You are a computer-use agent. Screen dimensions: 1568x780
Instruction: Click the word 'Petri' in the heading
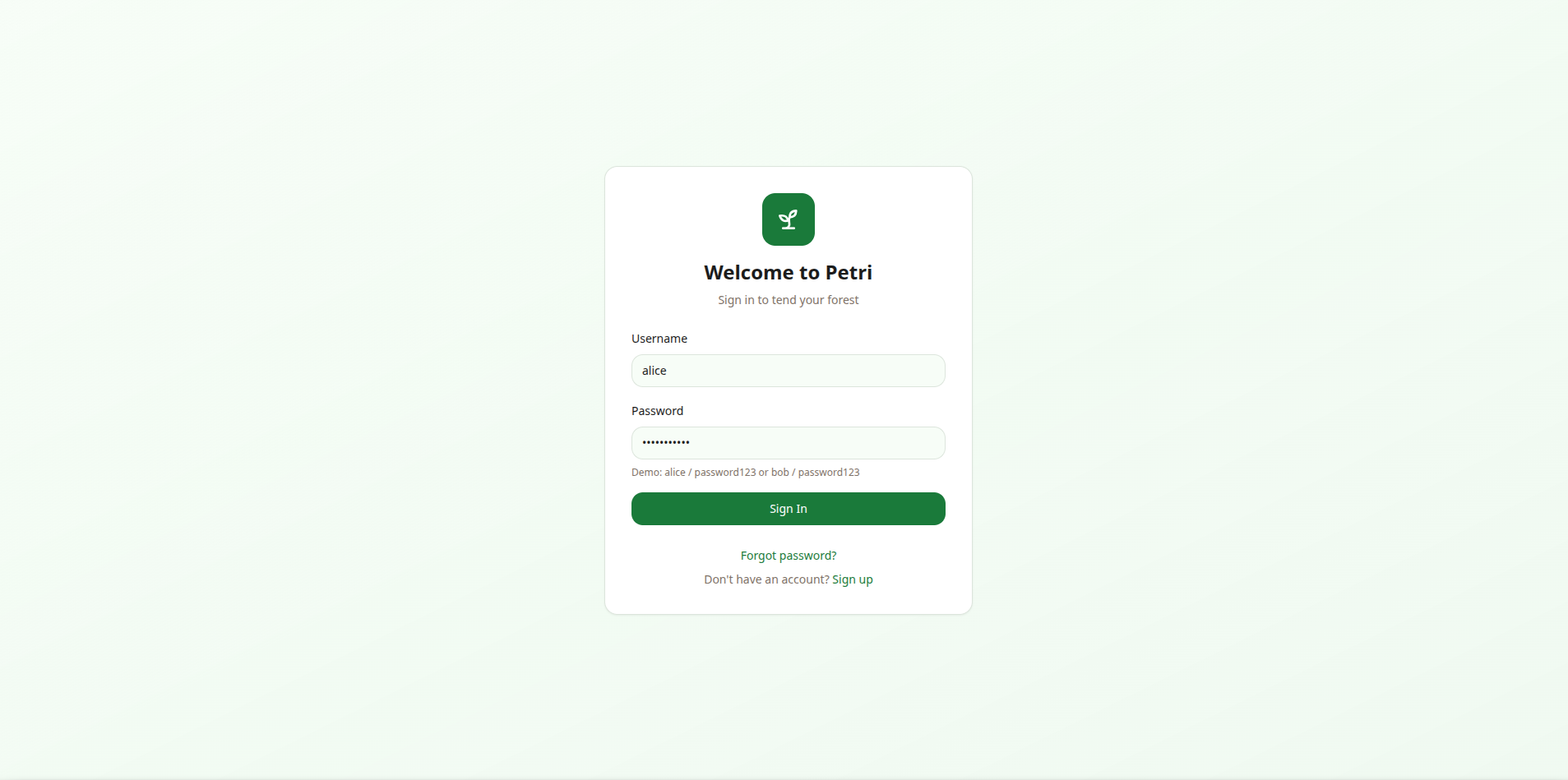click(849, 272)
